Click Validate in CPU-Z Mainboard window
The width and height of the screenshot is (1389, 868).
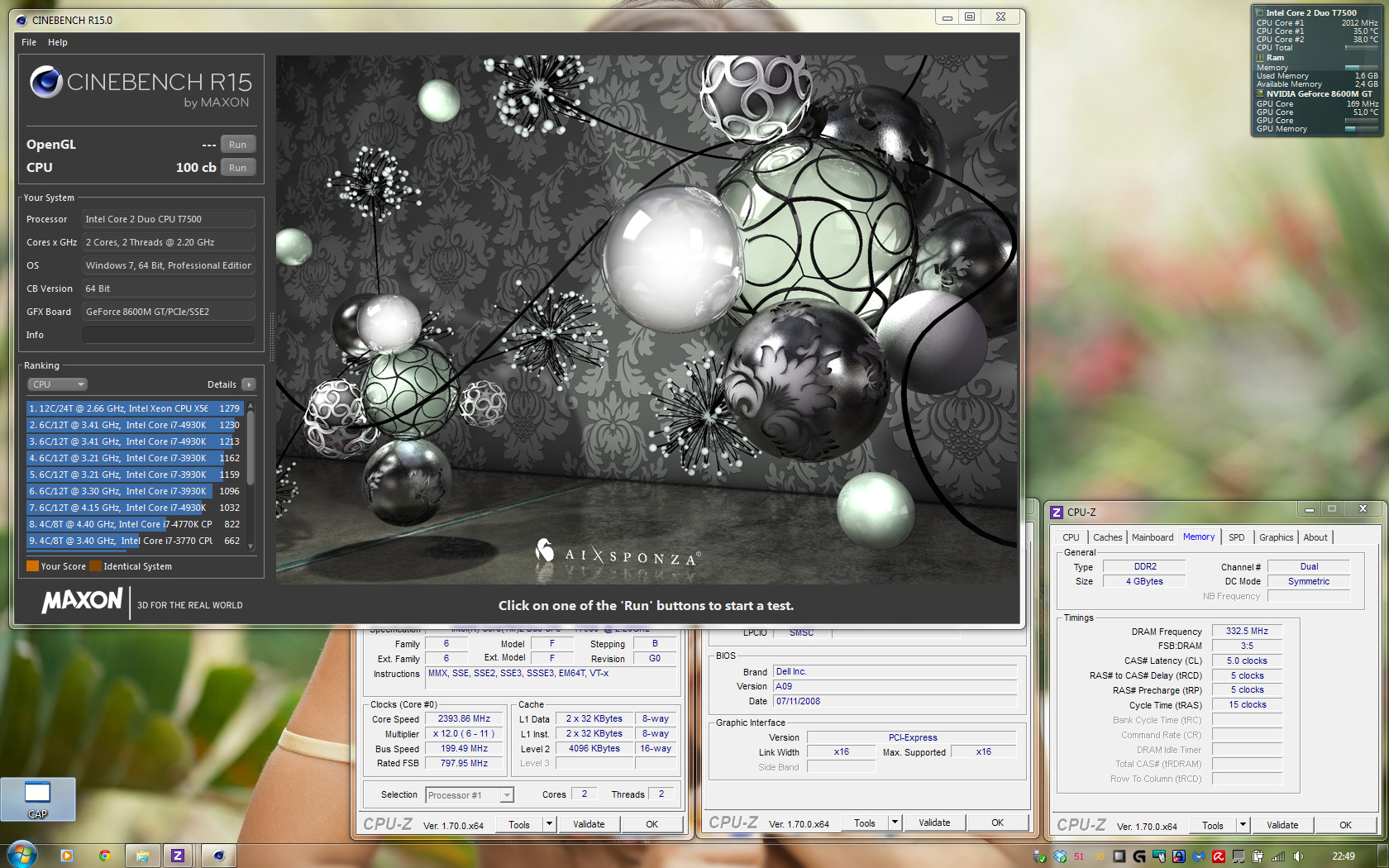pyautogui.click(x=934, y=823)
